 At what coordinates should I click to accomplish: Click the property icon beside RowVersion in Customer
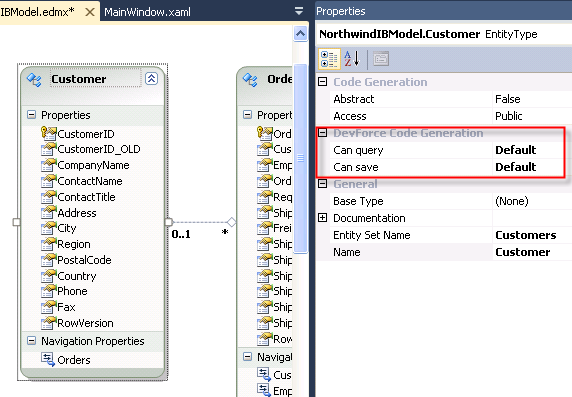(49, 323)
